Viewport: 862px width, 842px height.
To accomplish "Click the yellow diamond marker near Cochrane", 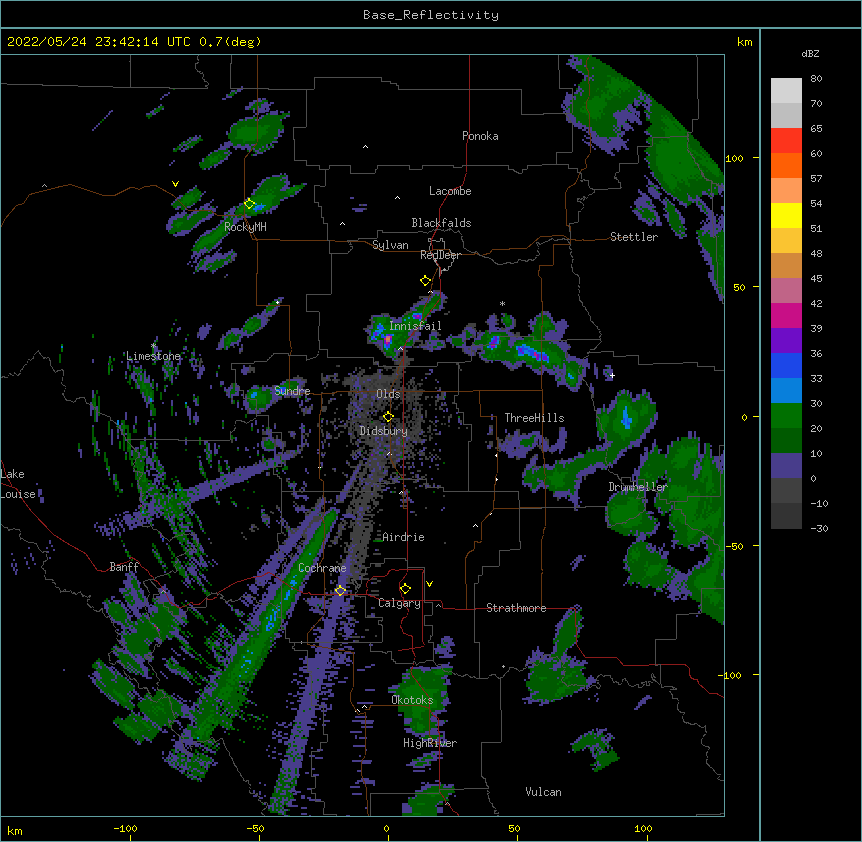I will [x=340, y=591].
